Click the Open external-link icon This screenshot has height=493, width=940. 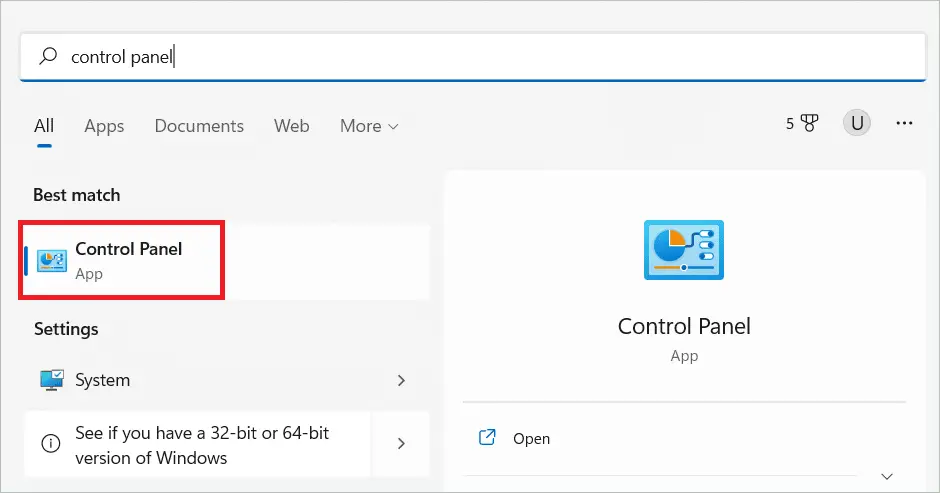[x=487, y=438]
